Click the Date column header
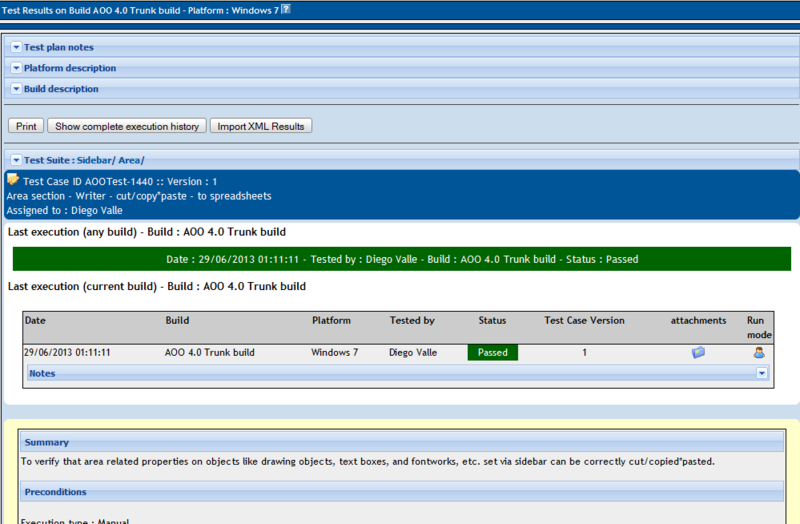This screenshot has height=524, width=800. tap(35, 320)
